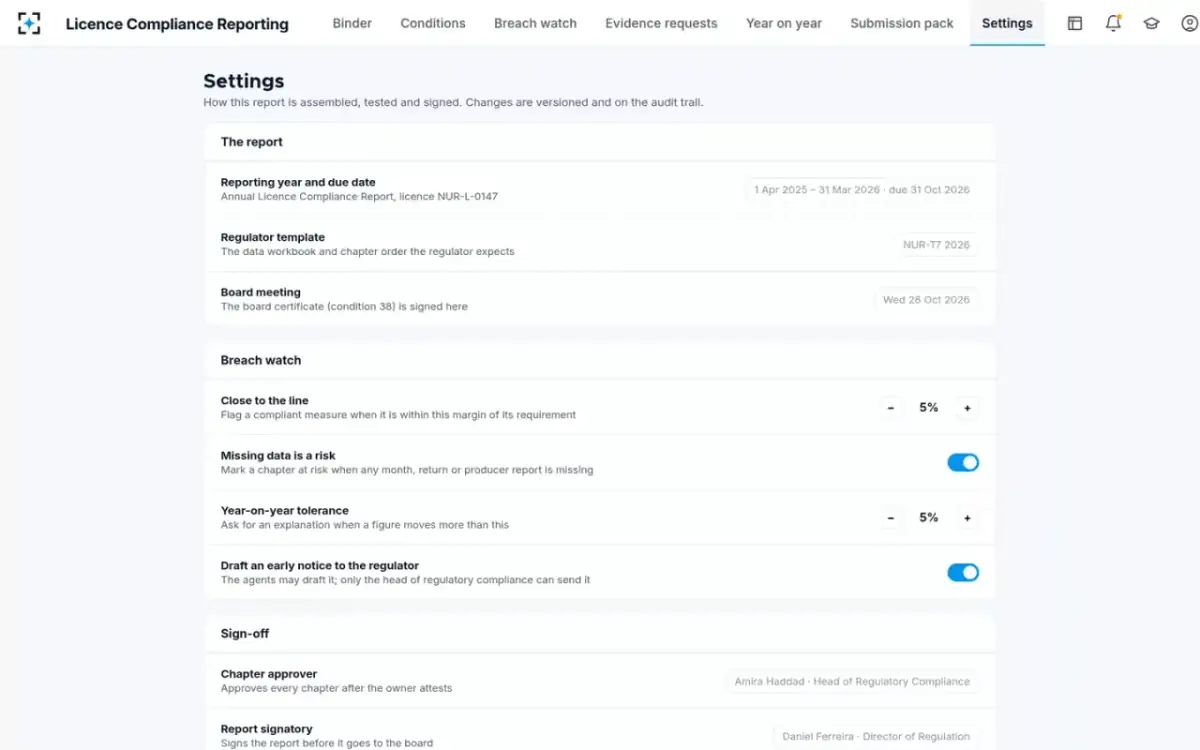Screen dimensions: 1200x750
Task: Increase Year-on-year tolerance
Action: (967, 518)
